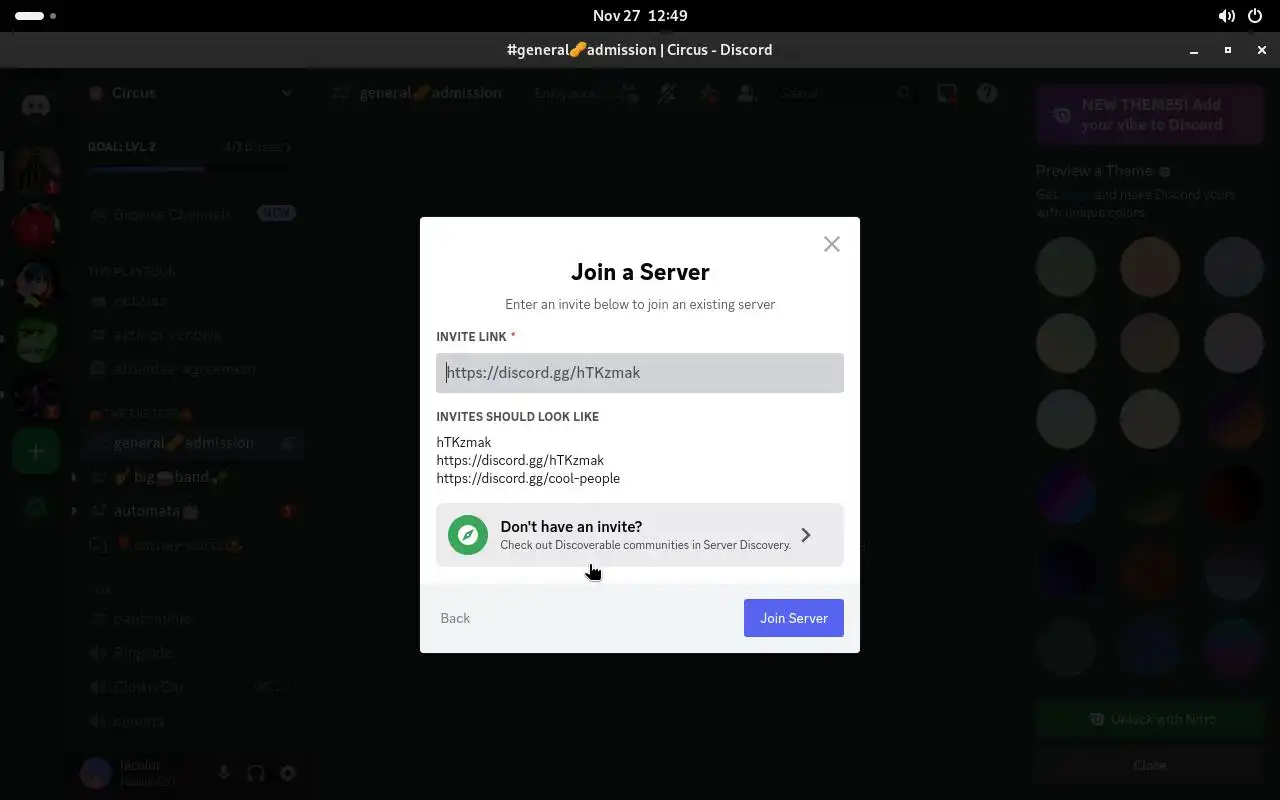The width and height of the screenshot is (1280, 800).
Task: Open User Settings gear icon
Action: pos(288,773)
